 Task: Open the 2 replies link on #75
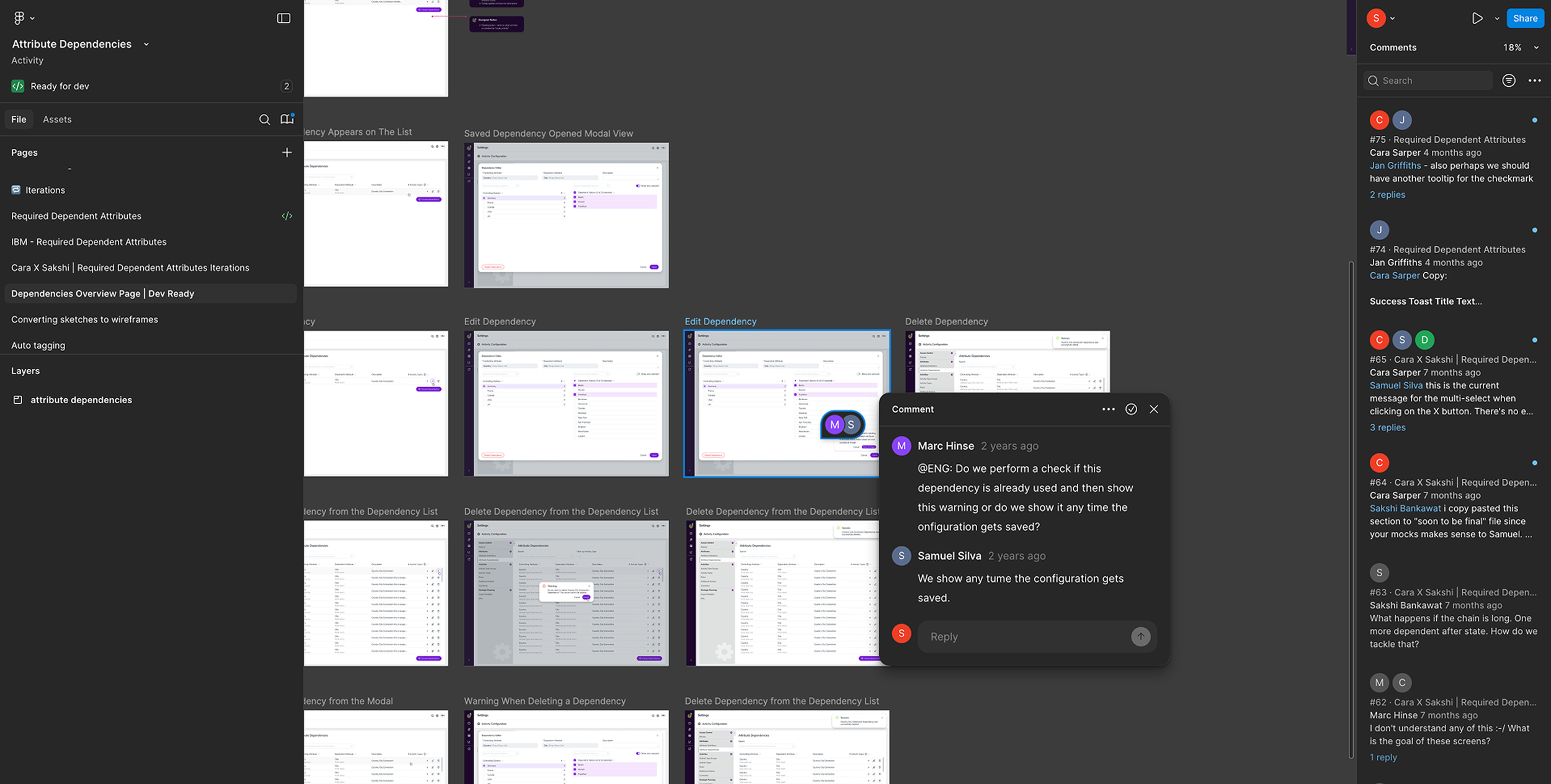pyautogui.click(x=1387, y=195)
